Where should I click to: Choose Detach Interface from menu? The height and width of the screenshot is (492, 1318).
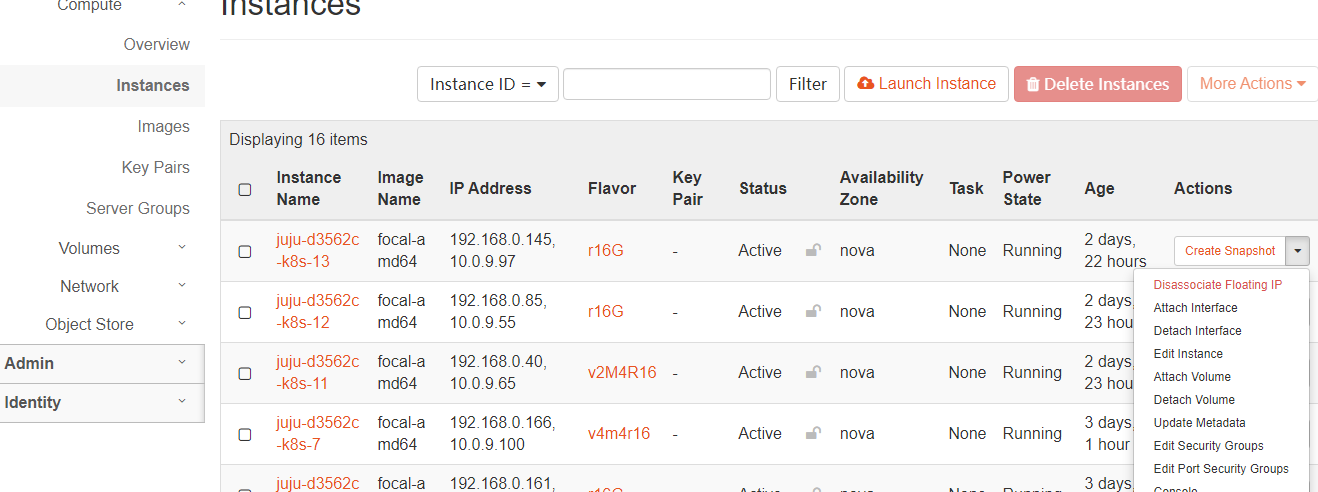click(x=1197, y=331)
